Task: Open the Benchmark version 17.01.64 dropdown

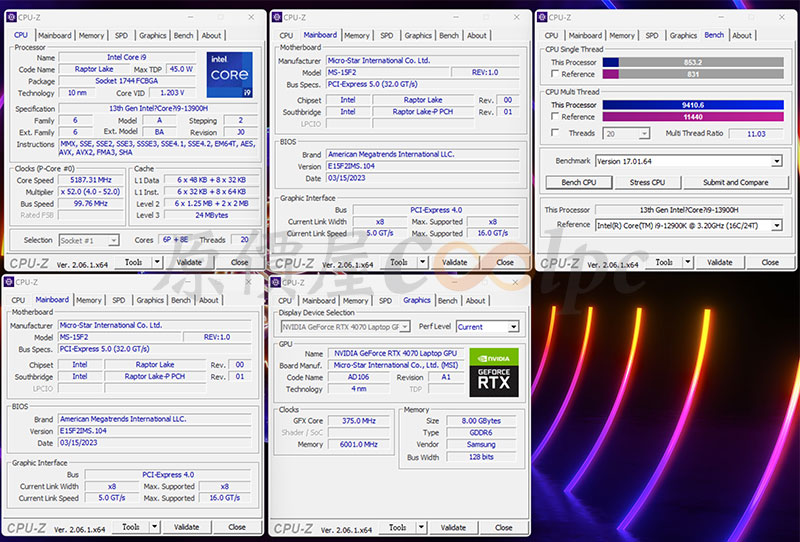Action: pyautogui.click(x=777, y=161)
